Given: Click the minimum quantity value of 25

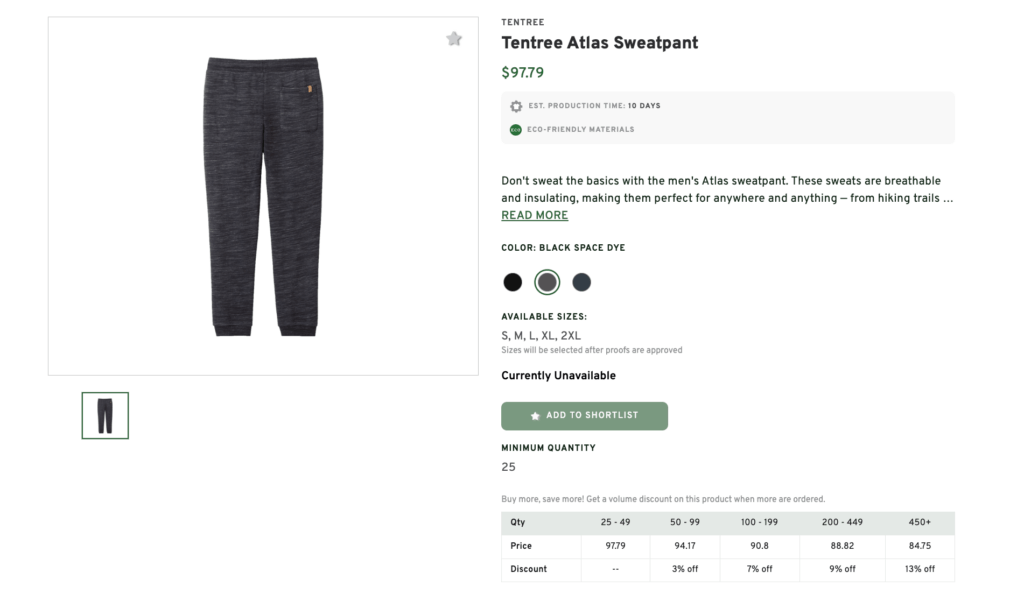Looking at the screenshot, I should (509, 466).
